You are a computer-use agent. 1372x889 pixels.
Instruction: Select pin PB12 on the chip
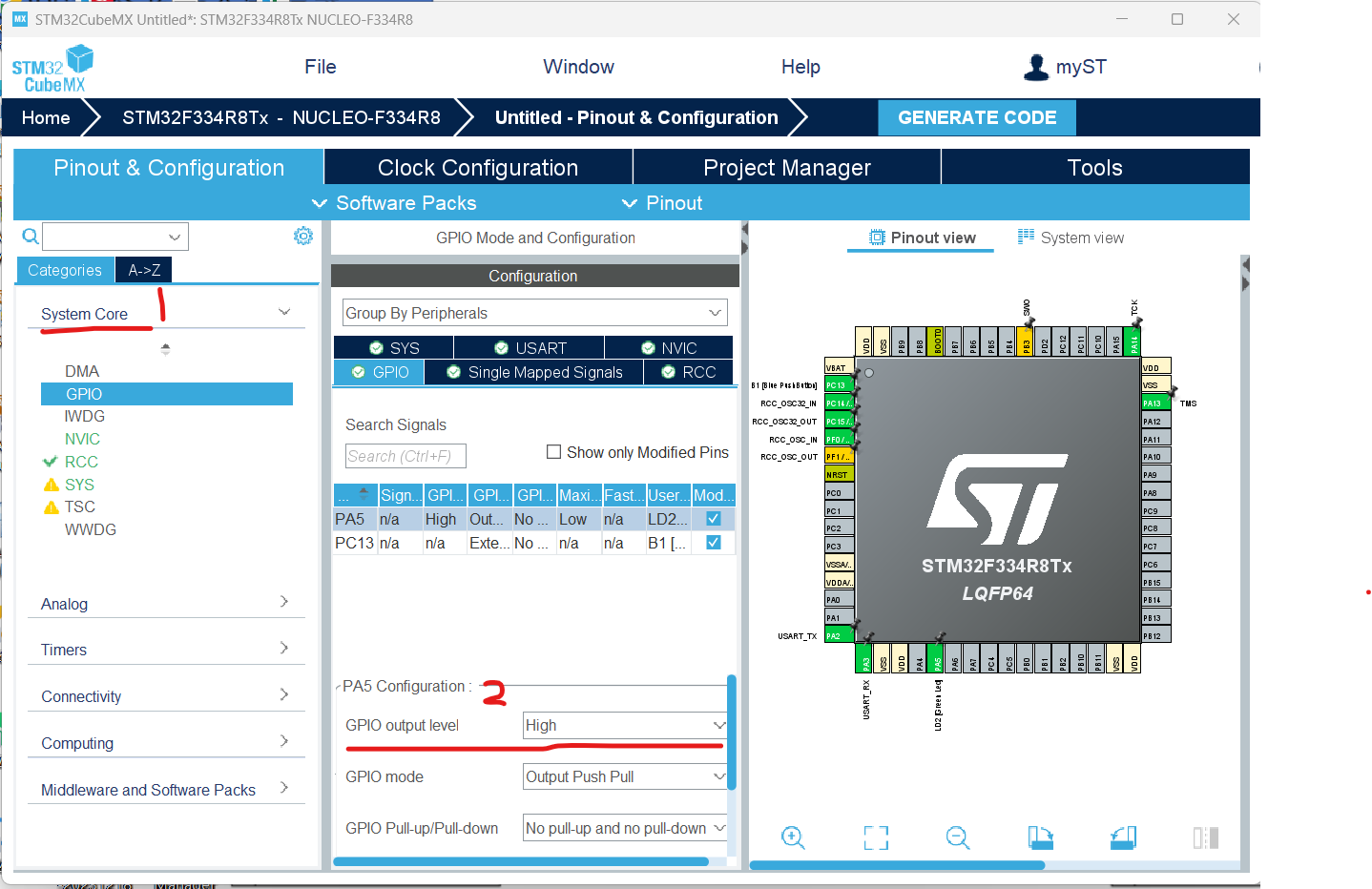pyautogui.click(x=1156, y=635)
